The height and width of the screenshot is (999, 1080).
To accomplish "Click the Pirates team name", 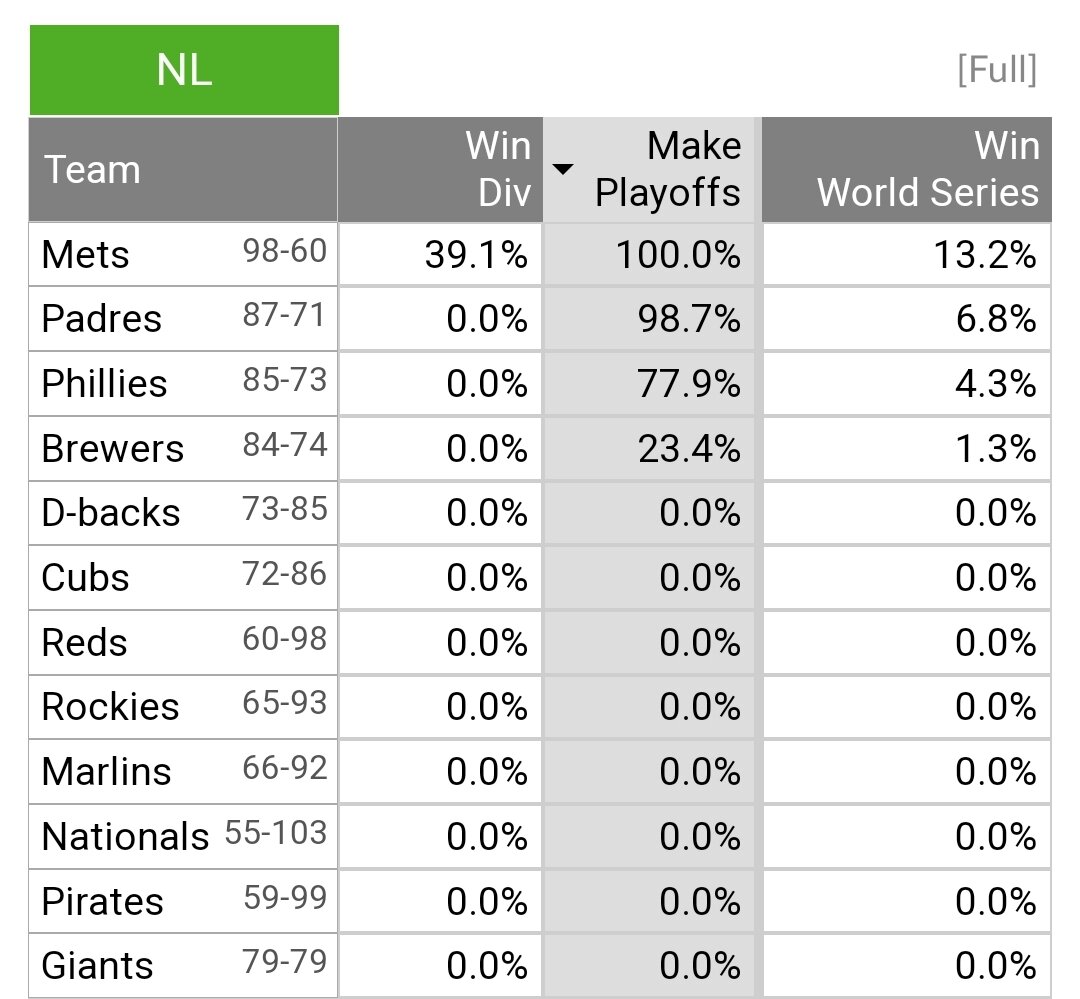I will [102, 901].
